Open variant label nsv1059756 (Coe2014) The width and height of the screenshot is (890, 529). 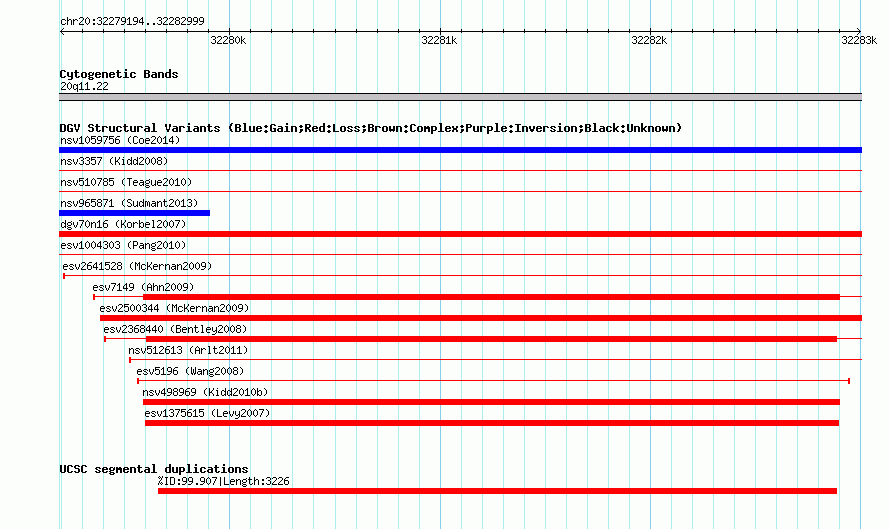(120, 140)
